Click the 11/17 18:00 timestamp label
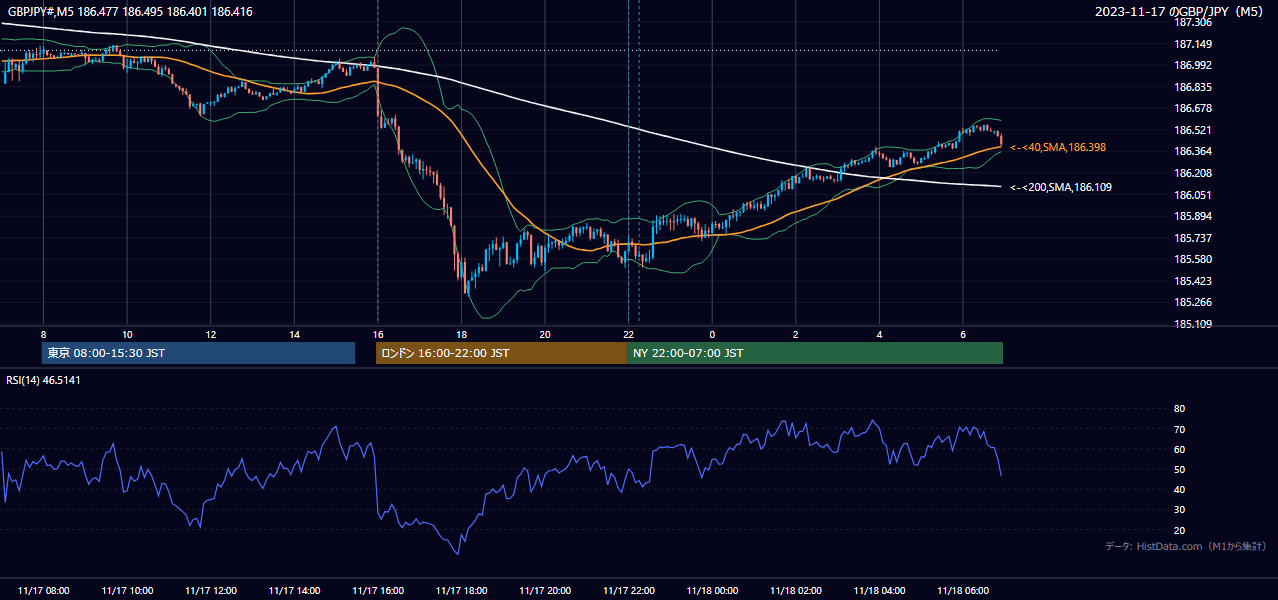 (461, 591)
